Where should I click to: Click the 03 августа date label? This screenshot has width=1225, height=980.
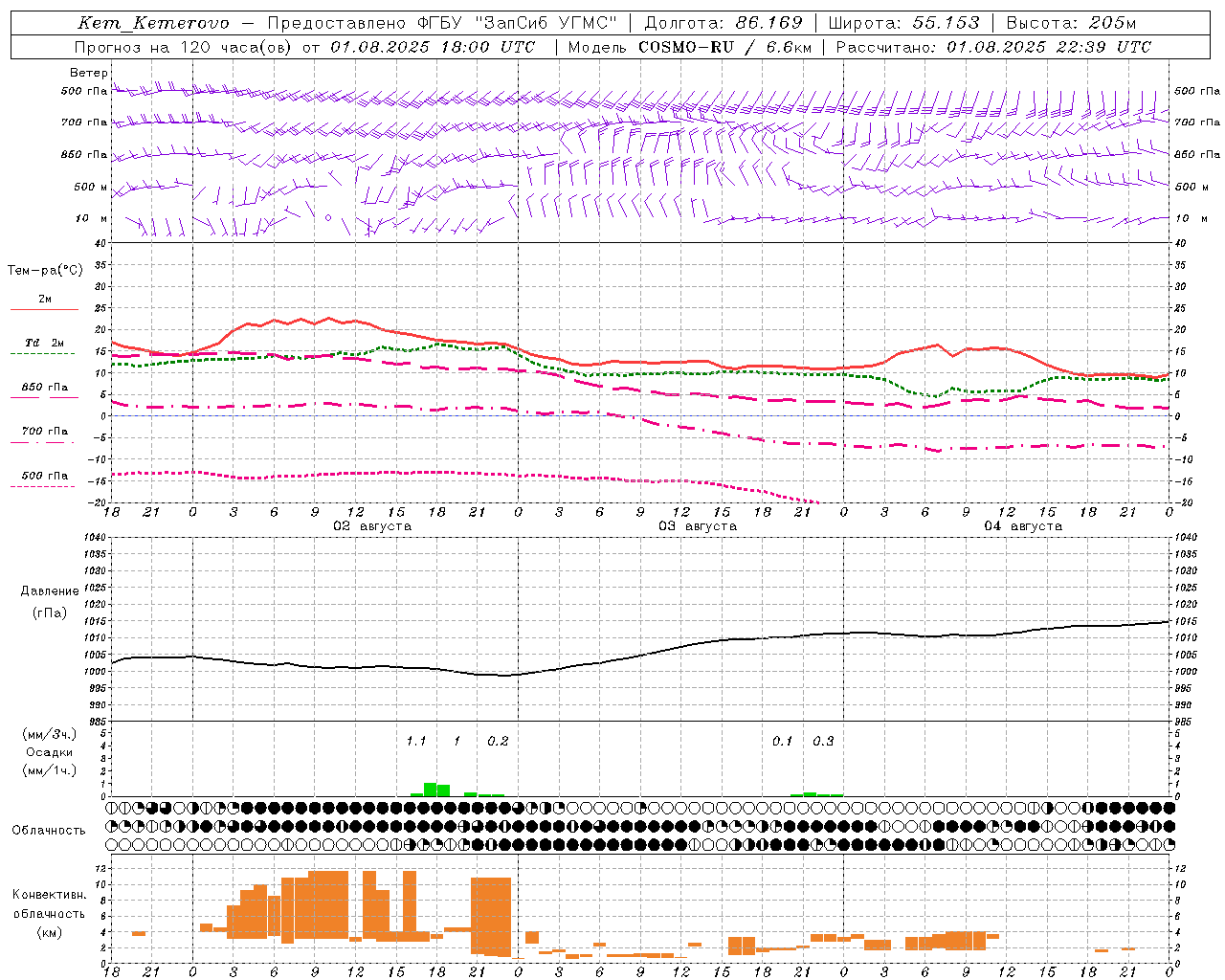pos(698,526)
